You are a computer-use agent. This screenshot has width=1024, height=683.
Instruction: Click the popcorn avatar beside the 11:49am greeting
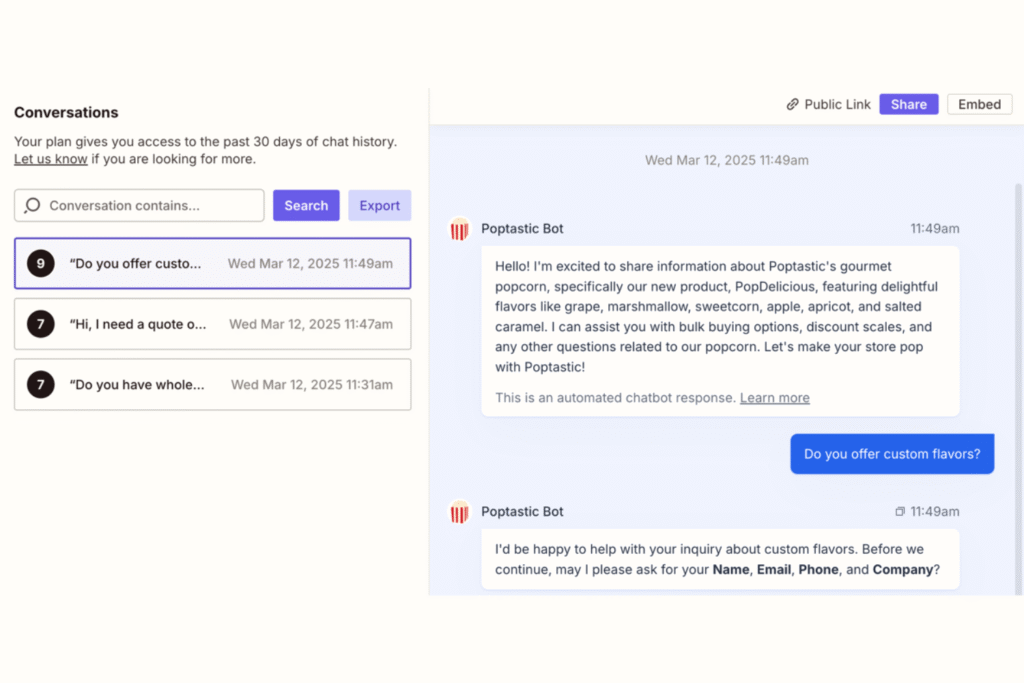(x=459, y=229)
